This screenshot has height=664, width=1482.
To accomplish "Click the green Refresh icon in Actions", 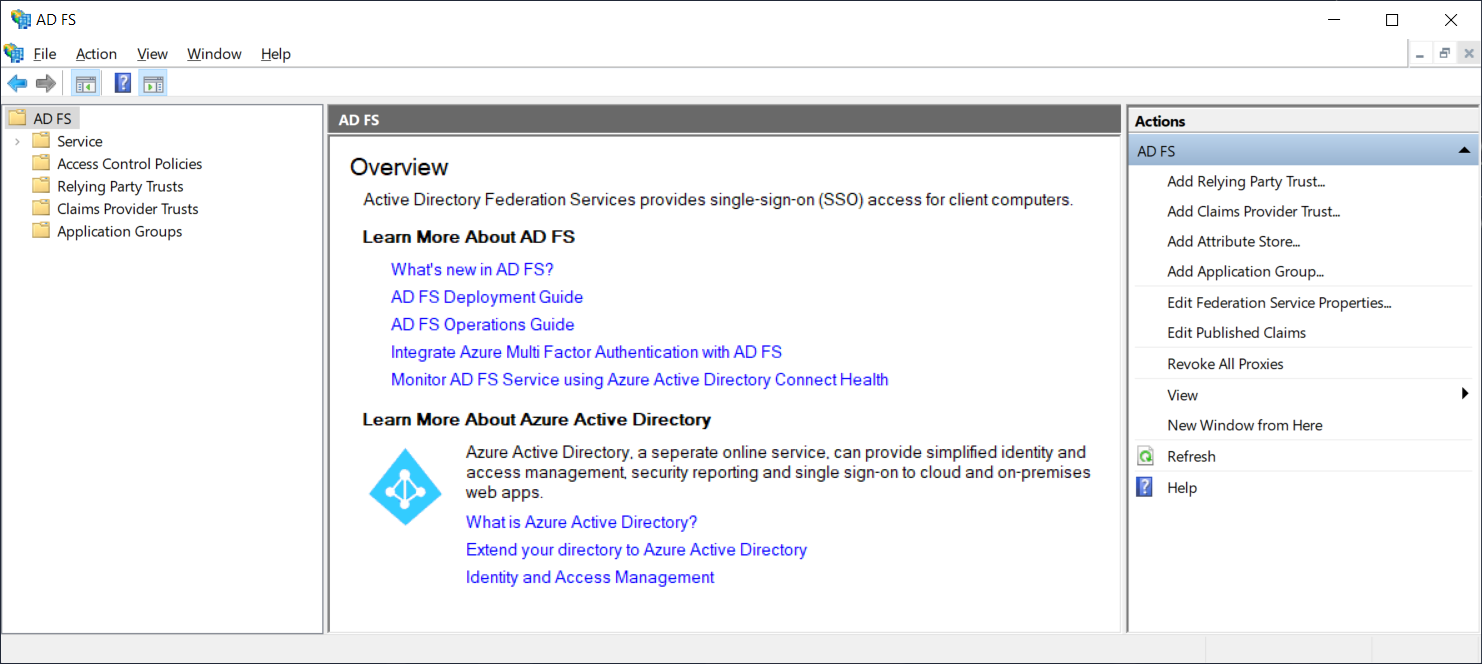I will pos(1146,457).
